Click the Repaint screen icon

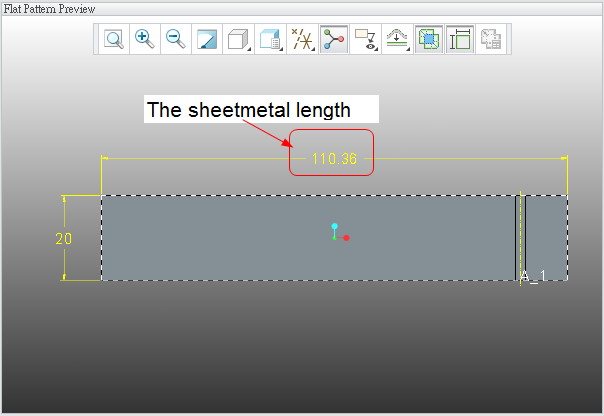pos(207,39)
